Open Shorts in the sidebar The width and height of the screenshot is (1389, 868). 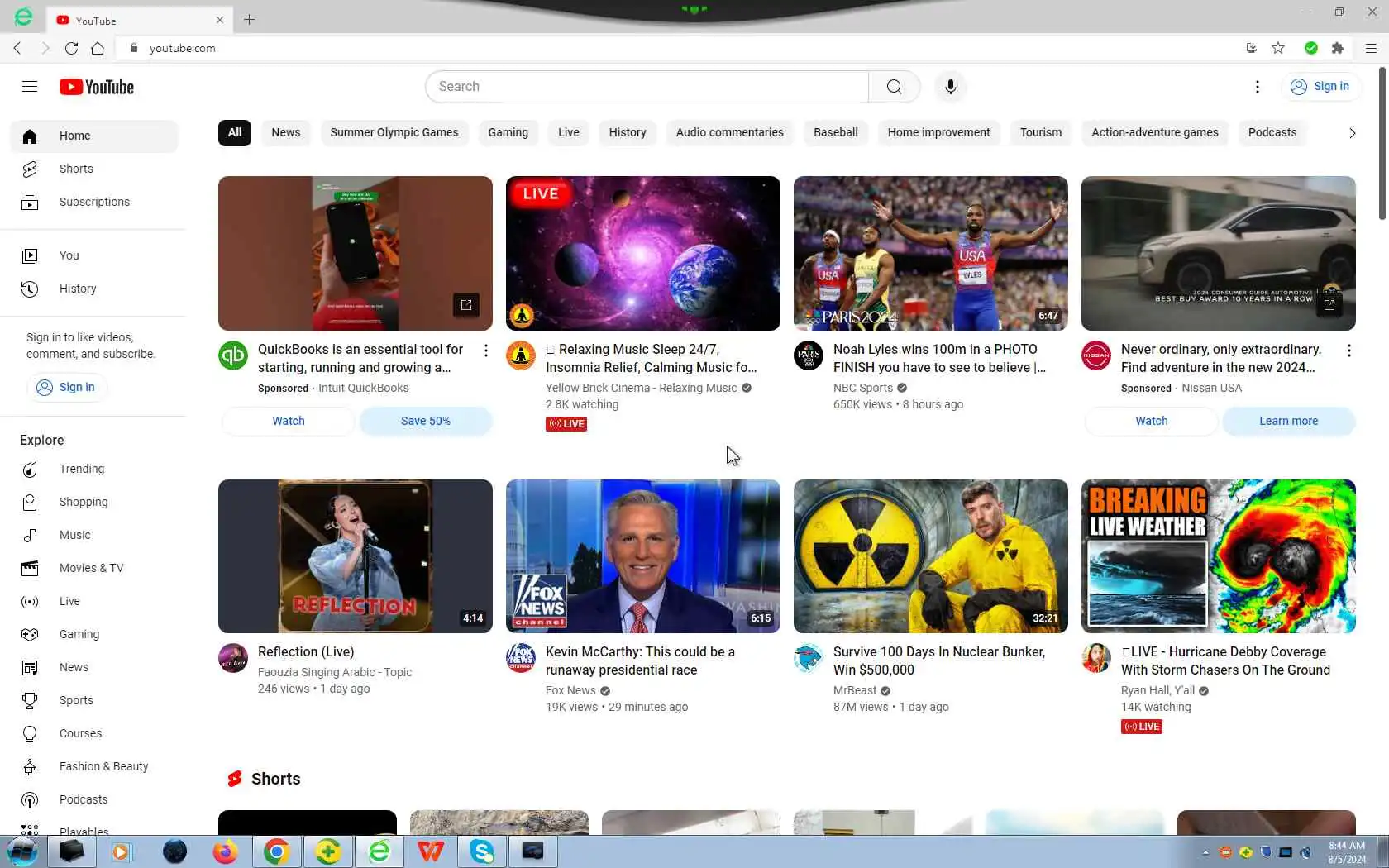93,169
